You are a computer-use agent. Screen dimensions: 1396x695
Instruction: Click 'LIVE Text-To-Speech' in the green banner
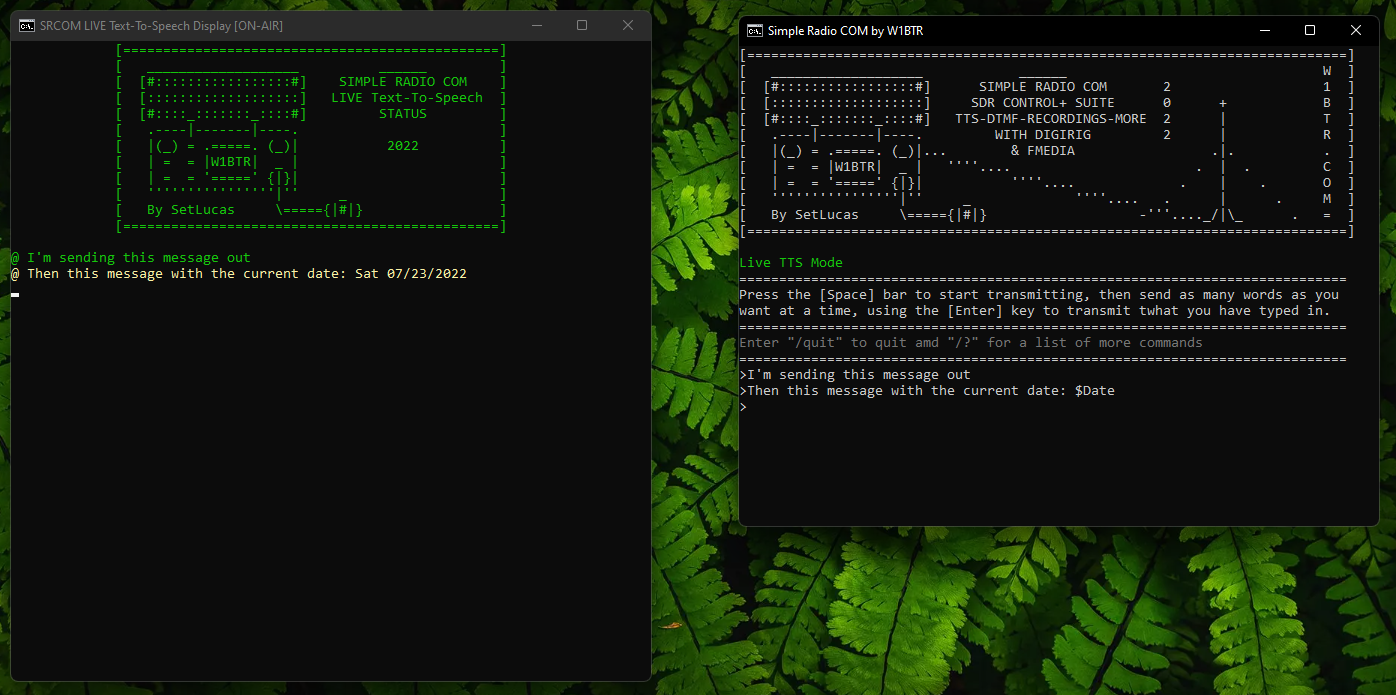pos(407,98)
